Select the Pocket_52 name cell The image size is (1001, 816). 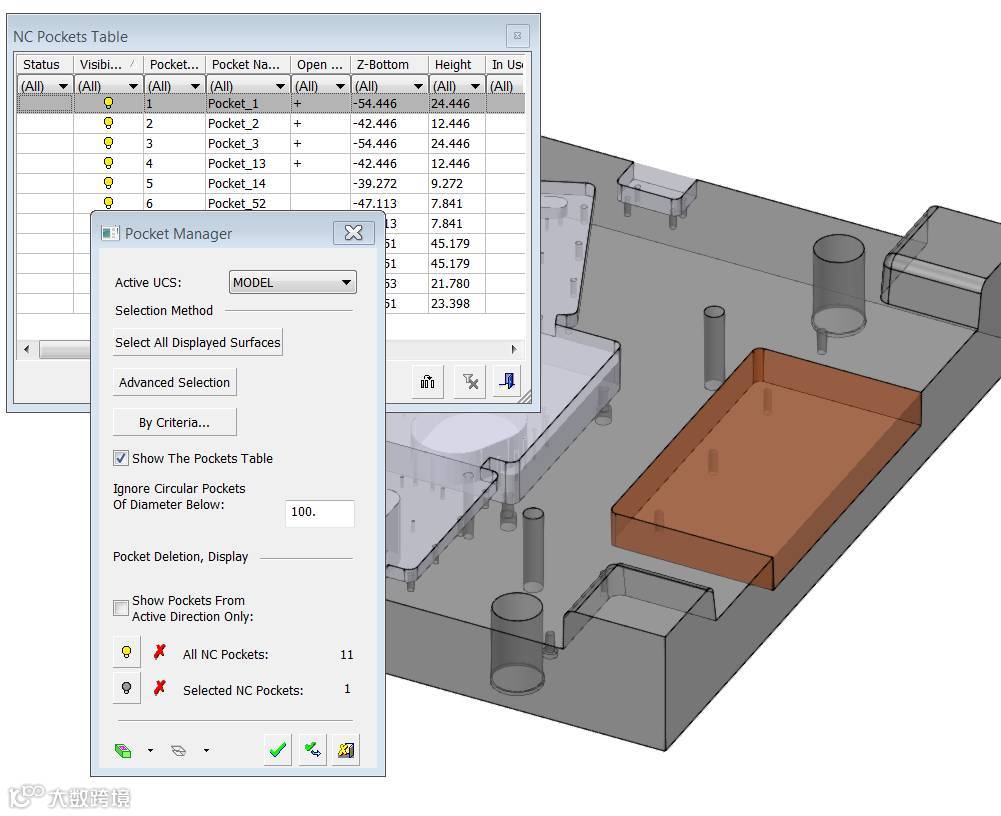point(248,203)
